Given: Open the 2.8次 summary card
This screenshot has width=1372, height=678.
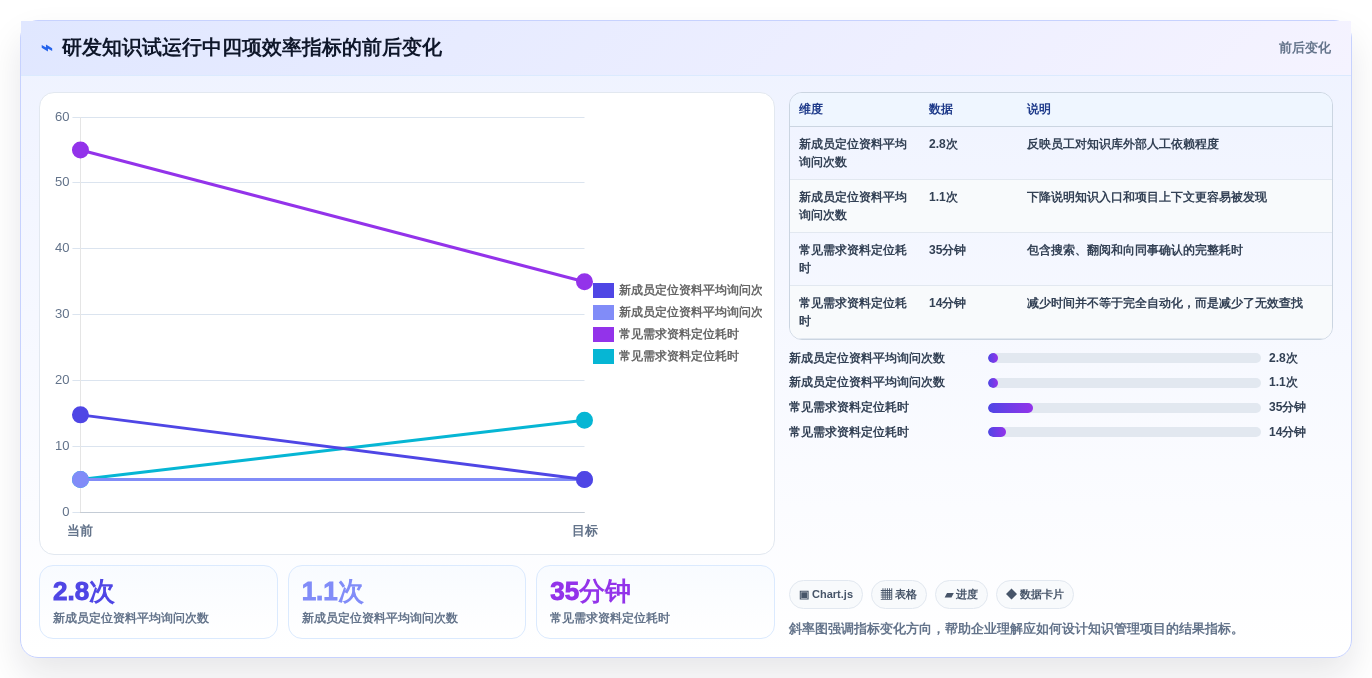Looking at the screenshot, I should click(x=158, y=602).
